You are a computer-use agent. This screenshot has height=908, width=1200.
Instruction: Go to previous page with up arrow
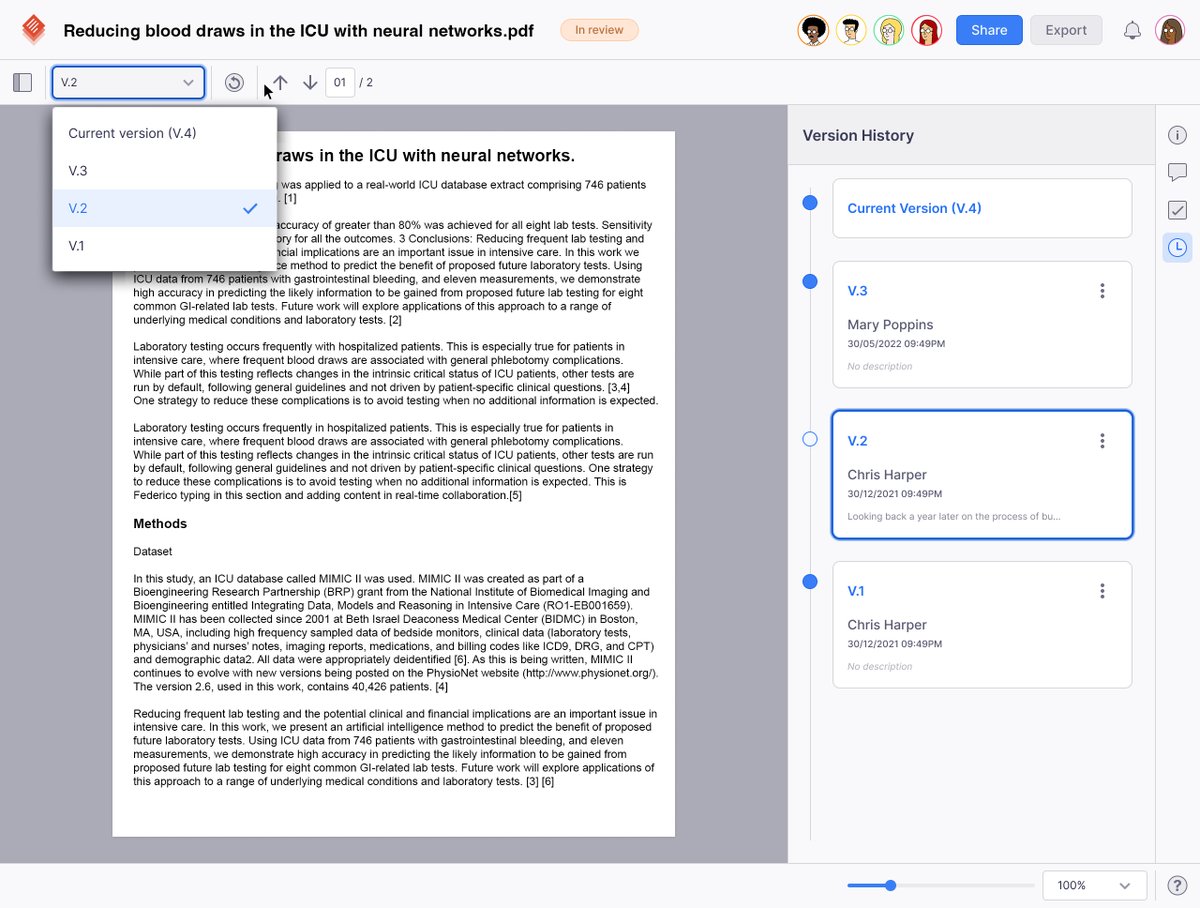pyautogui.click(x=279, y=82)
